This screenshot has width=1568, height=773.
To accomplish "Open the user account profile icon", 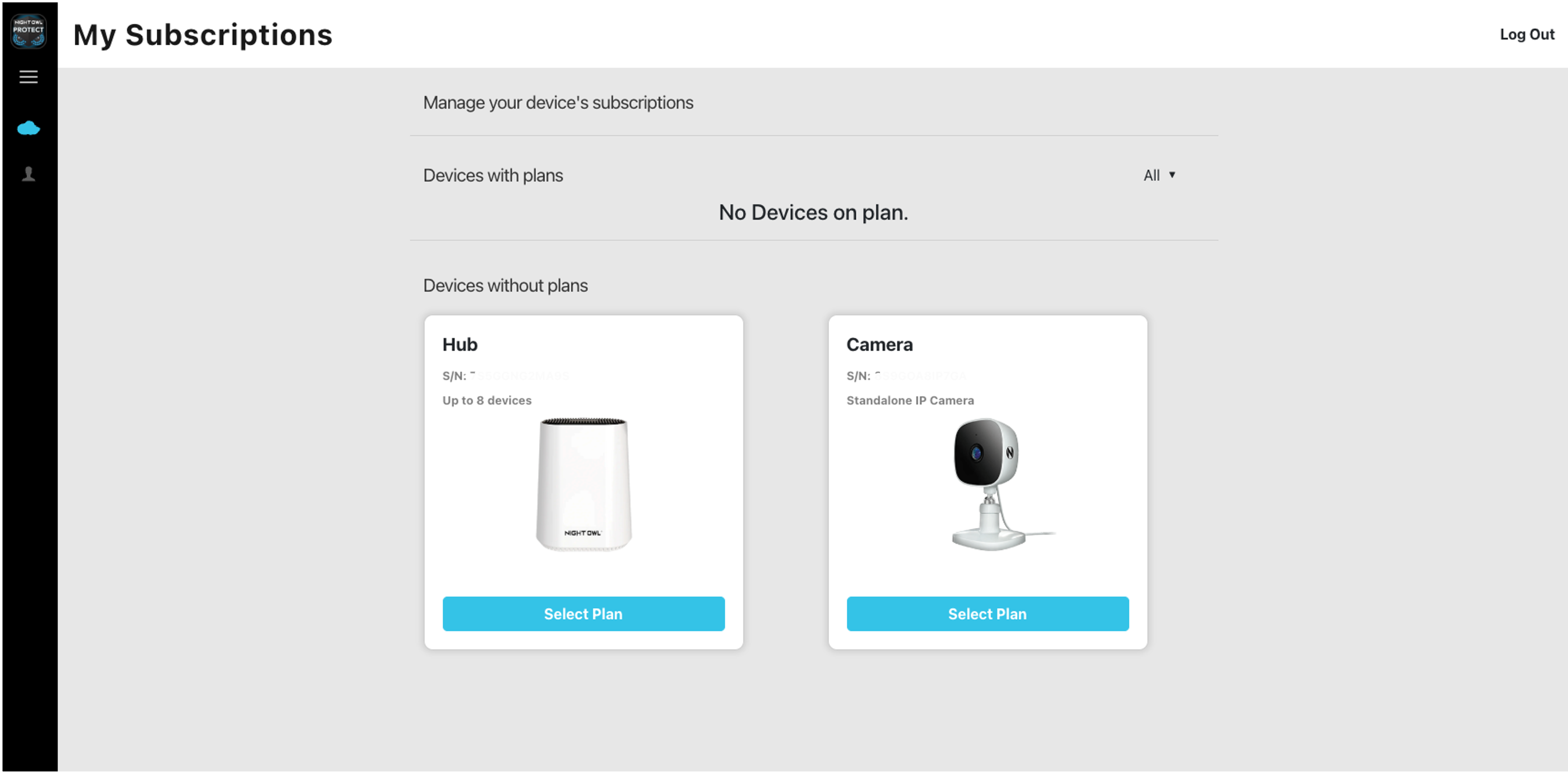I will 28,174.
